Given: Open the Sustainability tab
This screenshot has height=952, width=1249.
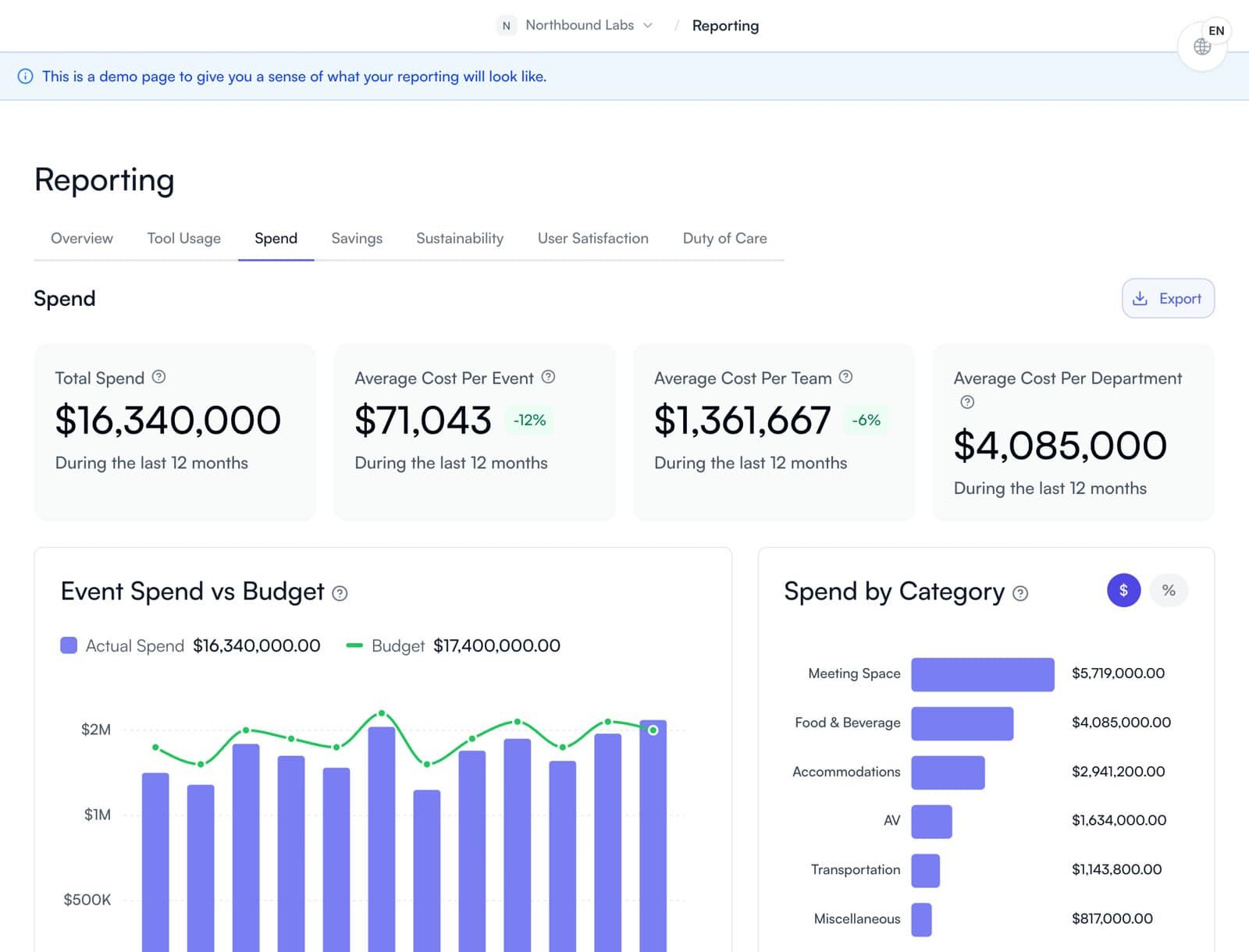Looking at the screenshot, I should [x=460, y=239].
